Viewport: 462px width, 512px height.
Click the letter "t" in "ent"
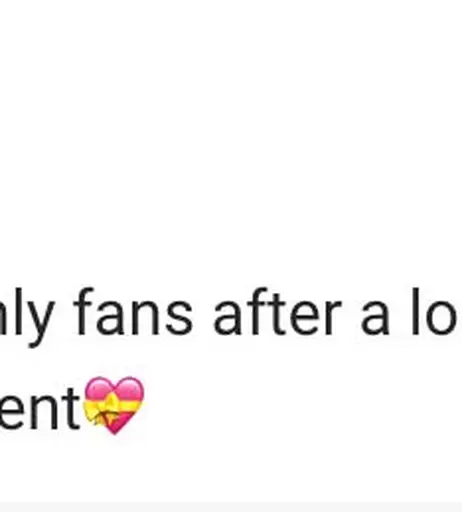(71, 408)
